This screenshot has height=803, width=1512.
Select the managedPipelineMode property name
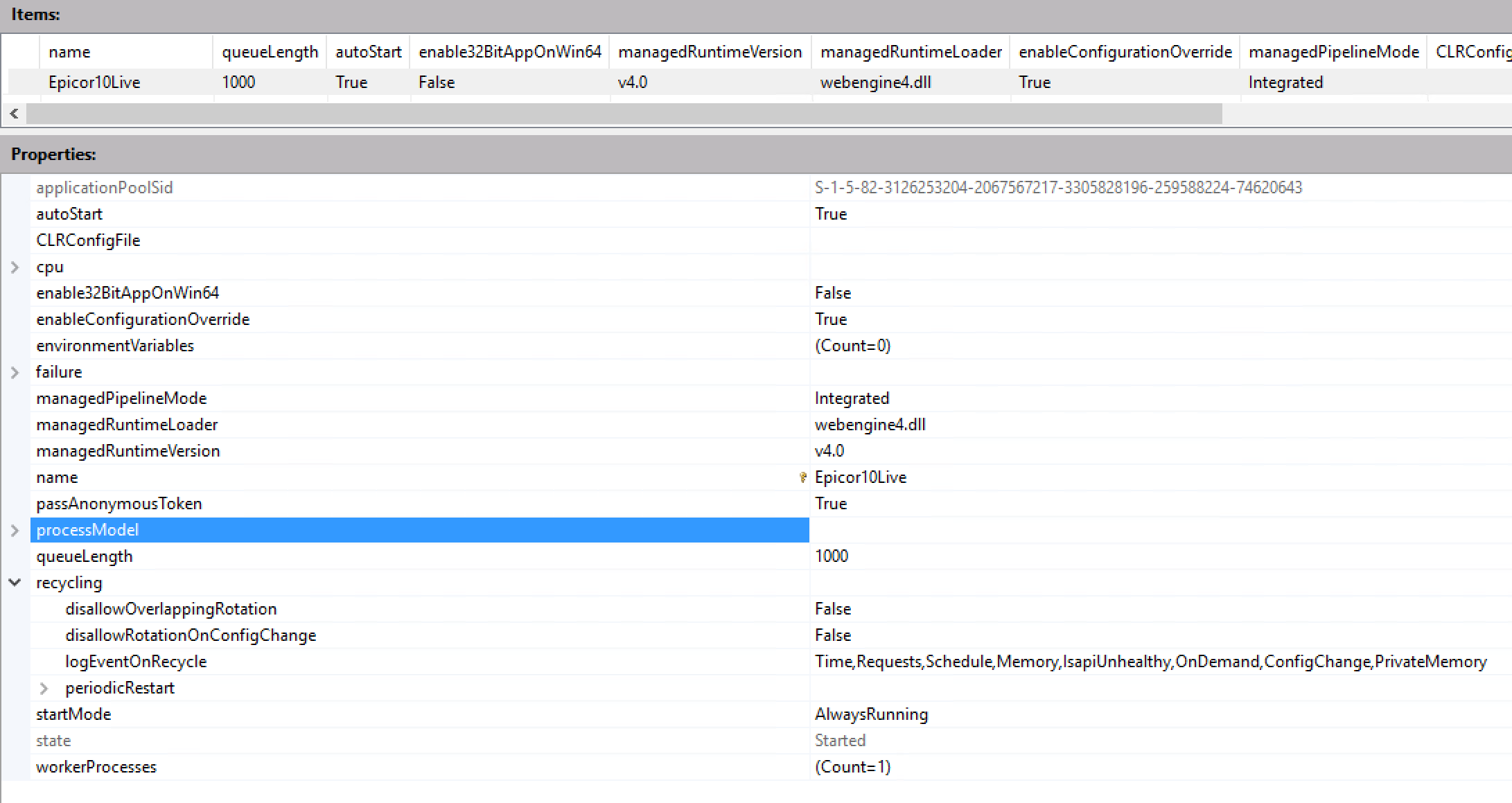coord(121,398)
